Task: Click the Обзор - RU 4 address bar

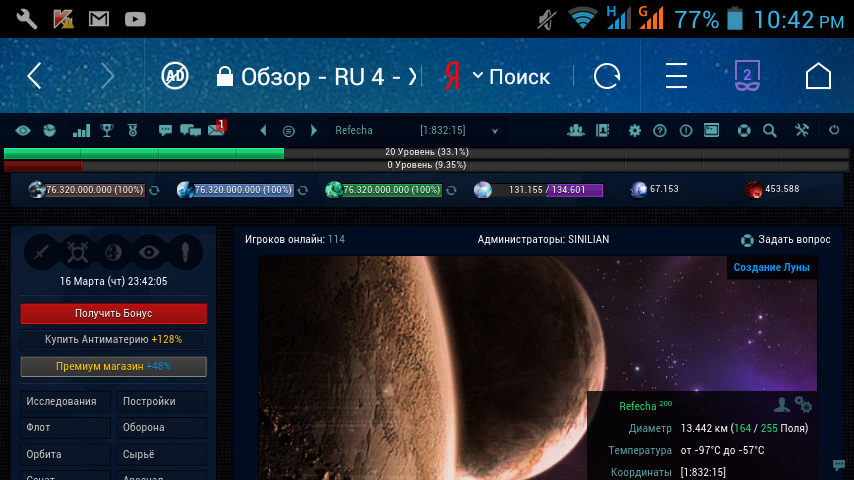Action: click(317, 77)
